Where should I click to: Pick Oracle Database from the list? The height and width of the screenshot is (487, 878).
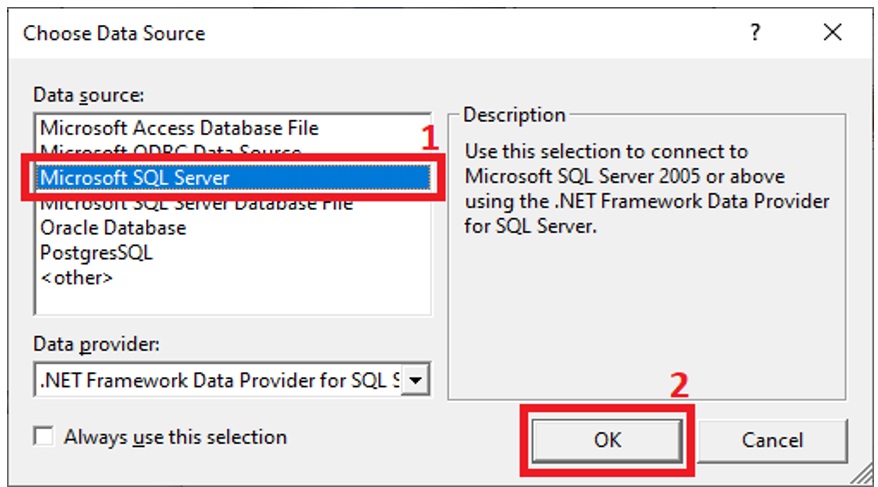[x=113, y=228]
